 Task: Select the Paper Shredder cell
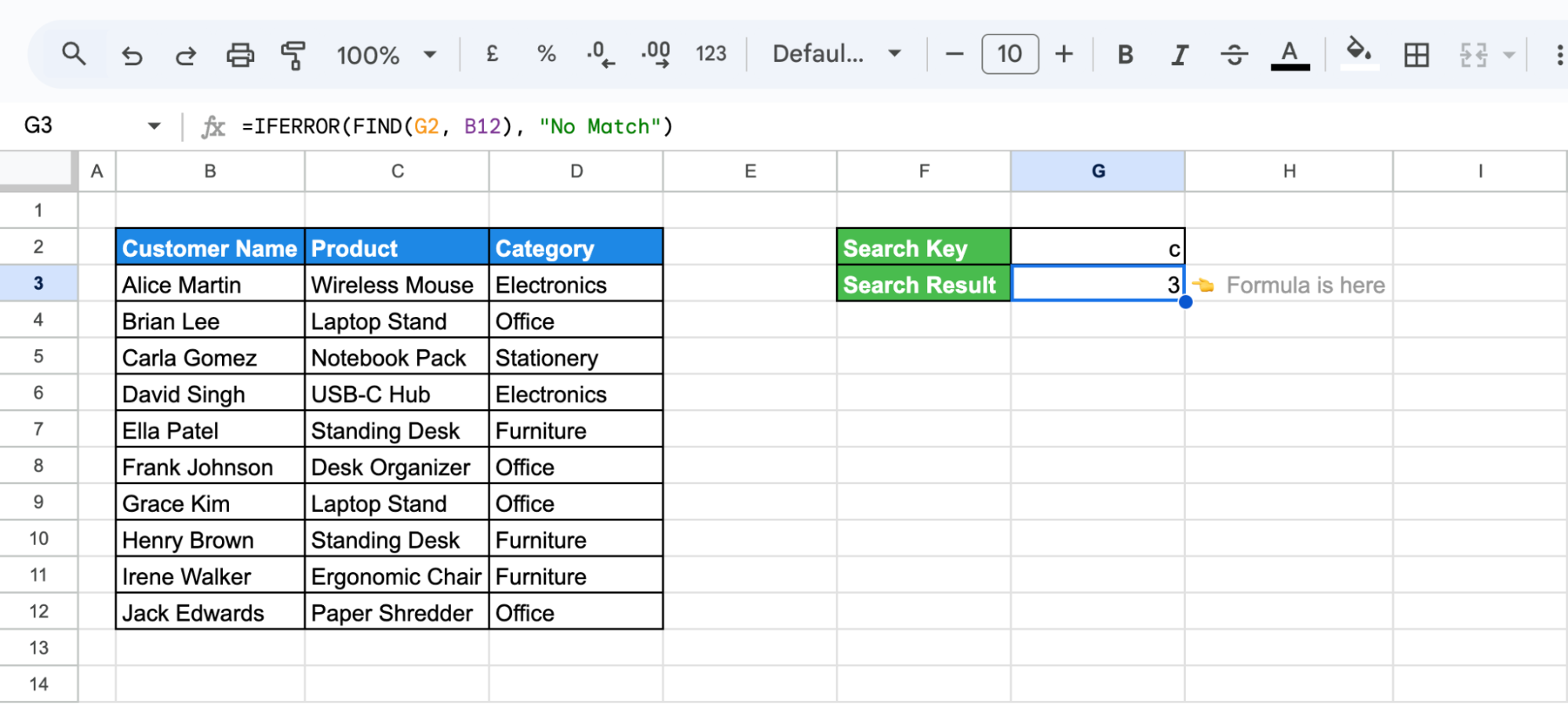pyautogui.click(x=397, y=612)
